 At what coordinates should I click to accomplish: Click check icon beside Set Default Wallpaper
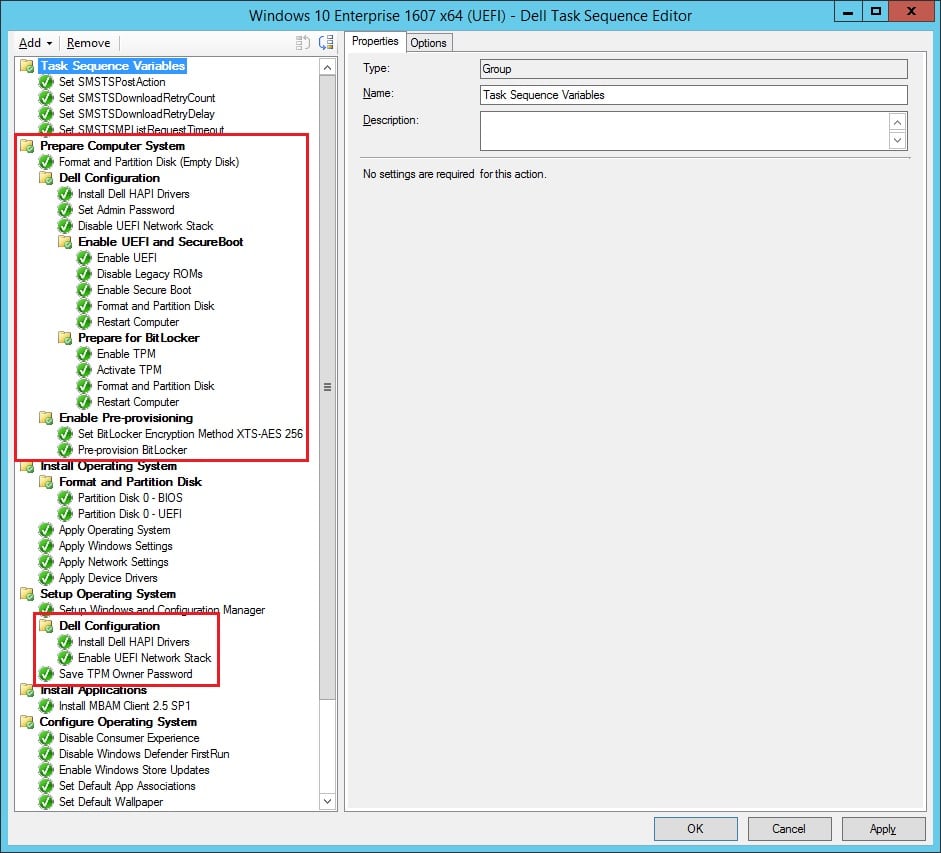tap(46, 802)
